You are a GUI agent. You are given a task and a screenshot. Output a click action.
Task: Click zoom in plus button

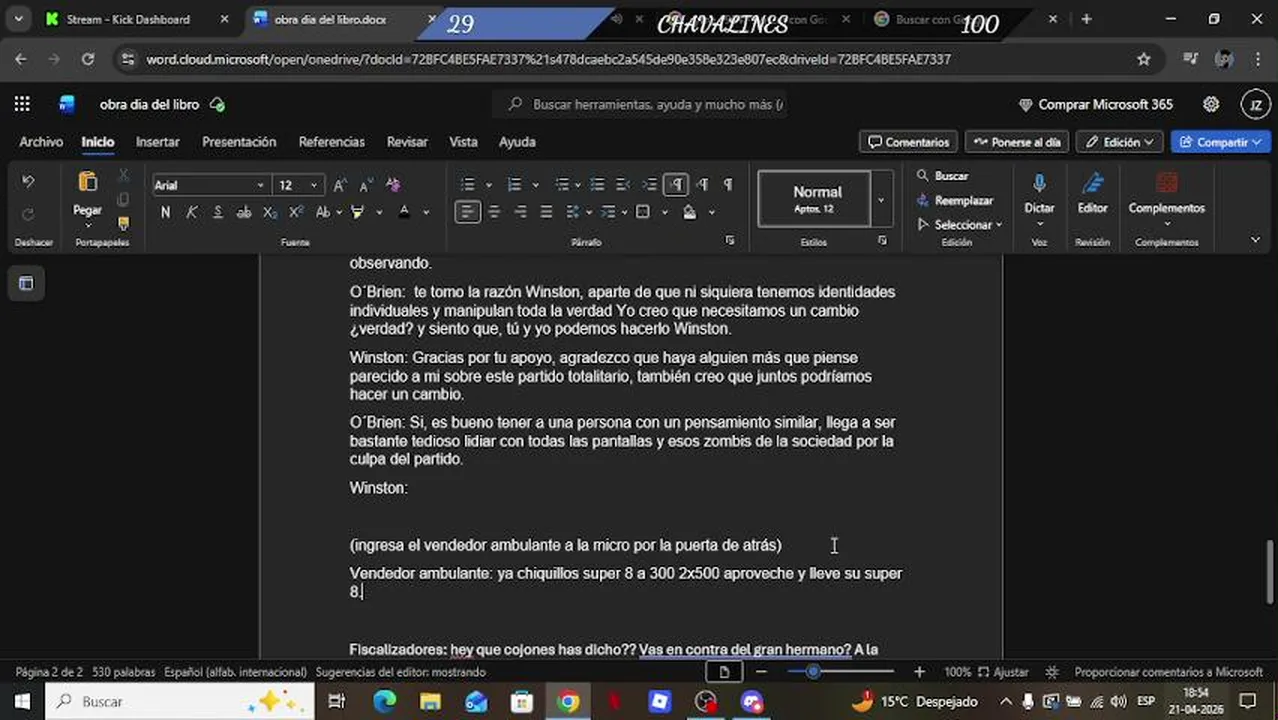point(919,672)
